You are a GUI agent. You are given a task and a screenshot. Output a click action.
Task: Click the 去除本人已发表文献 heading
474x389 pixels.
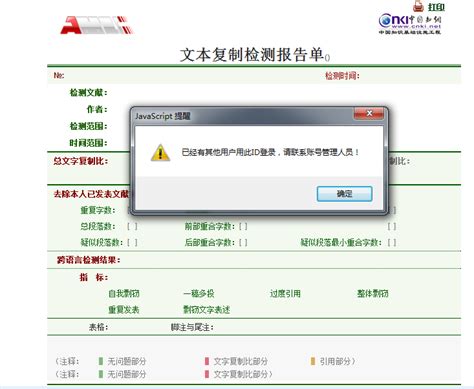click(91, 194)
